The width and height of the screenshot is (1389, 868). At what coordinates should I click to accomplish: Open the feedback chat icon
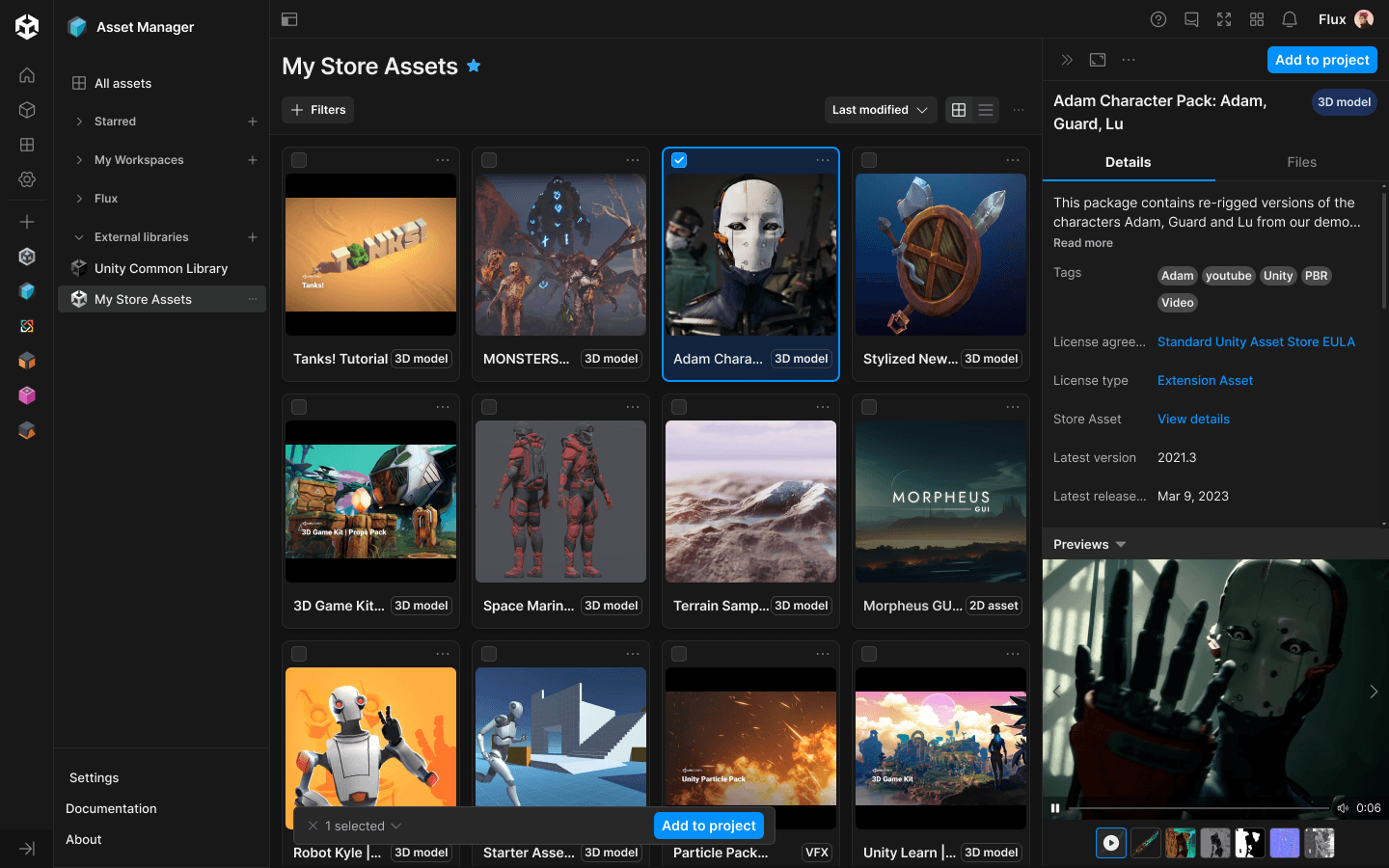click(1191, 18)
